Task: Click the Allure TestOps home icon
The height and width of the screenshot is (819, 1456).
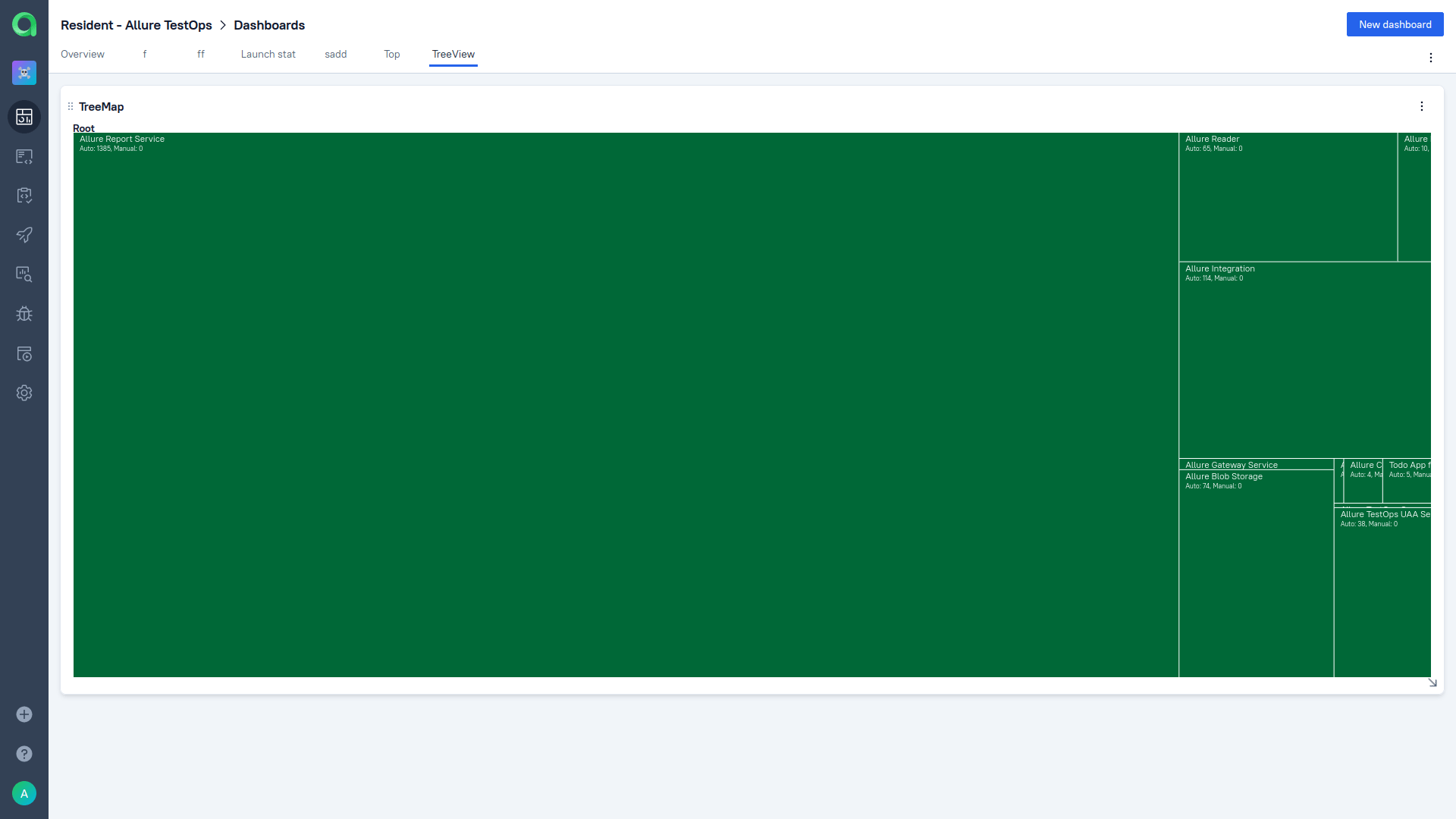Action: click(x=24, y=25)
